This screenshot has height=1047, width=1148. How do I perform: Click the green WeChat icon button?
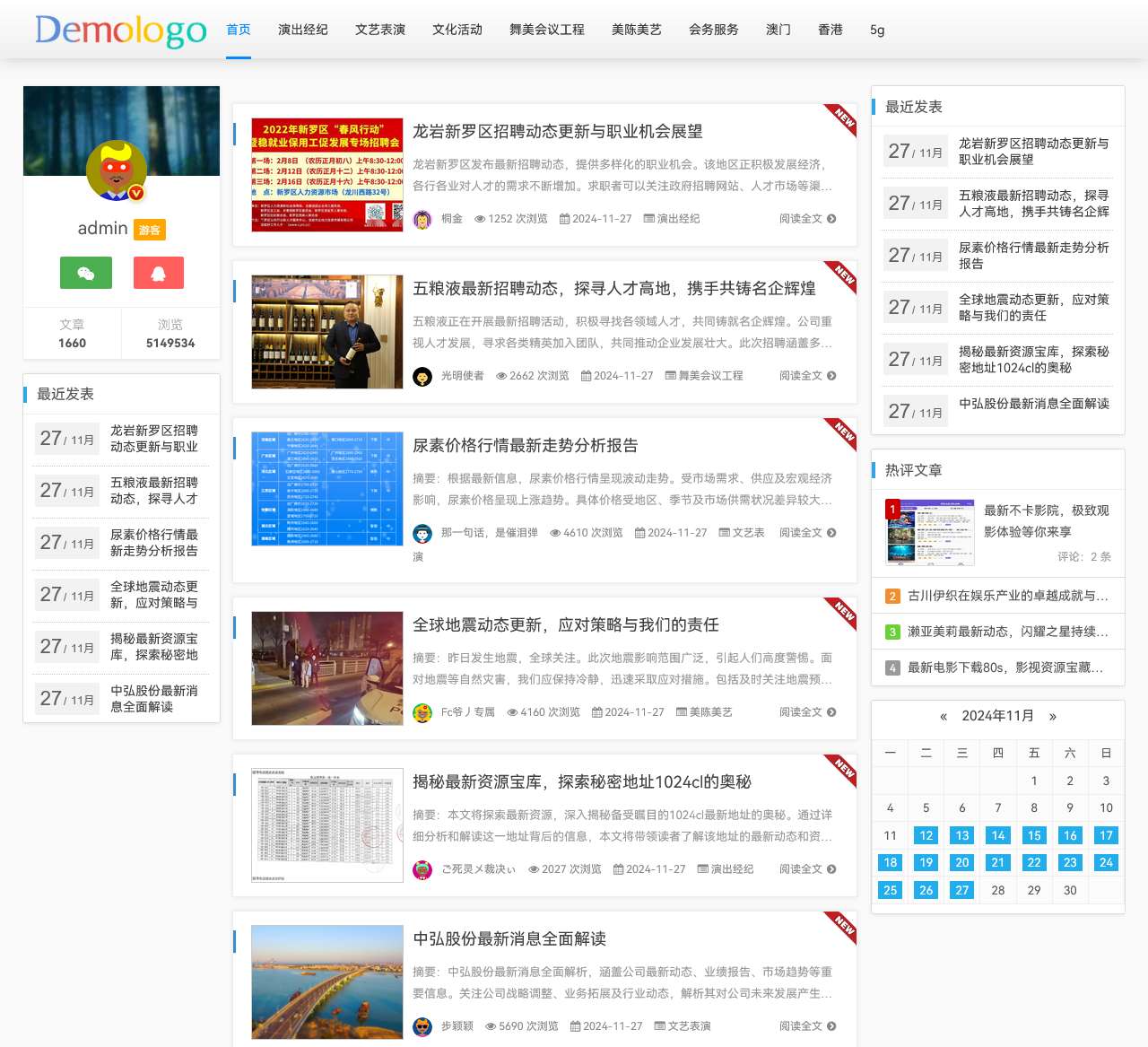tap(86, 273)
